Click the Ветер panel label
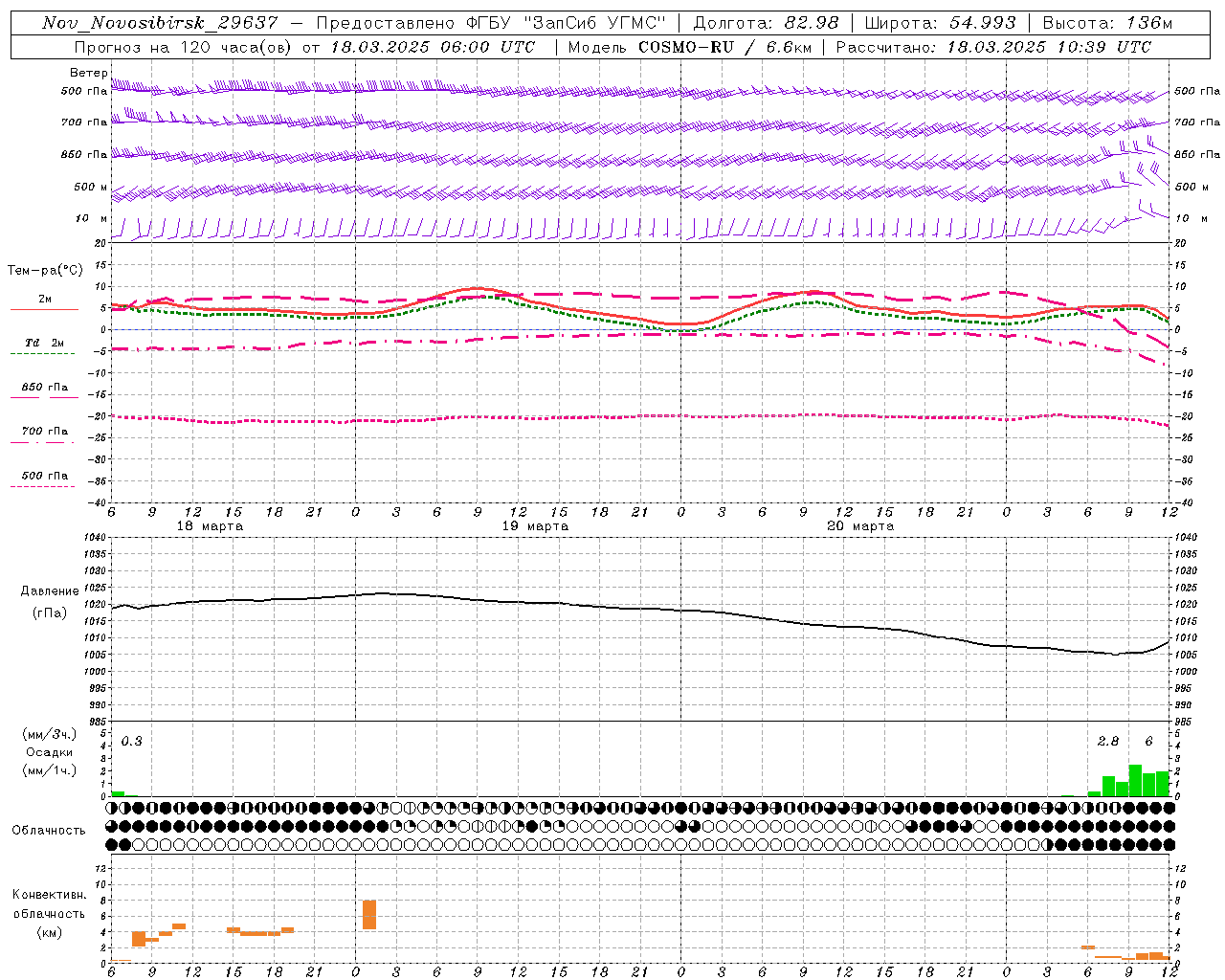1225x980 pixels. click(x=89, y=73)
